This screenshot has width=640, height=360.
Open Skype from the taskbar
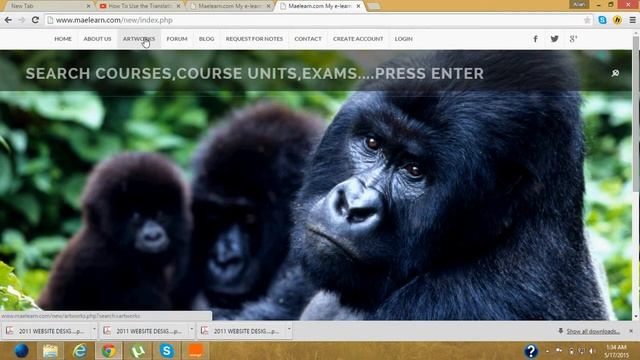coord(167,351)
